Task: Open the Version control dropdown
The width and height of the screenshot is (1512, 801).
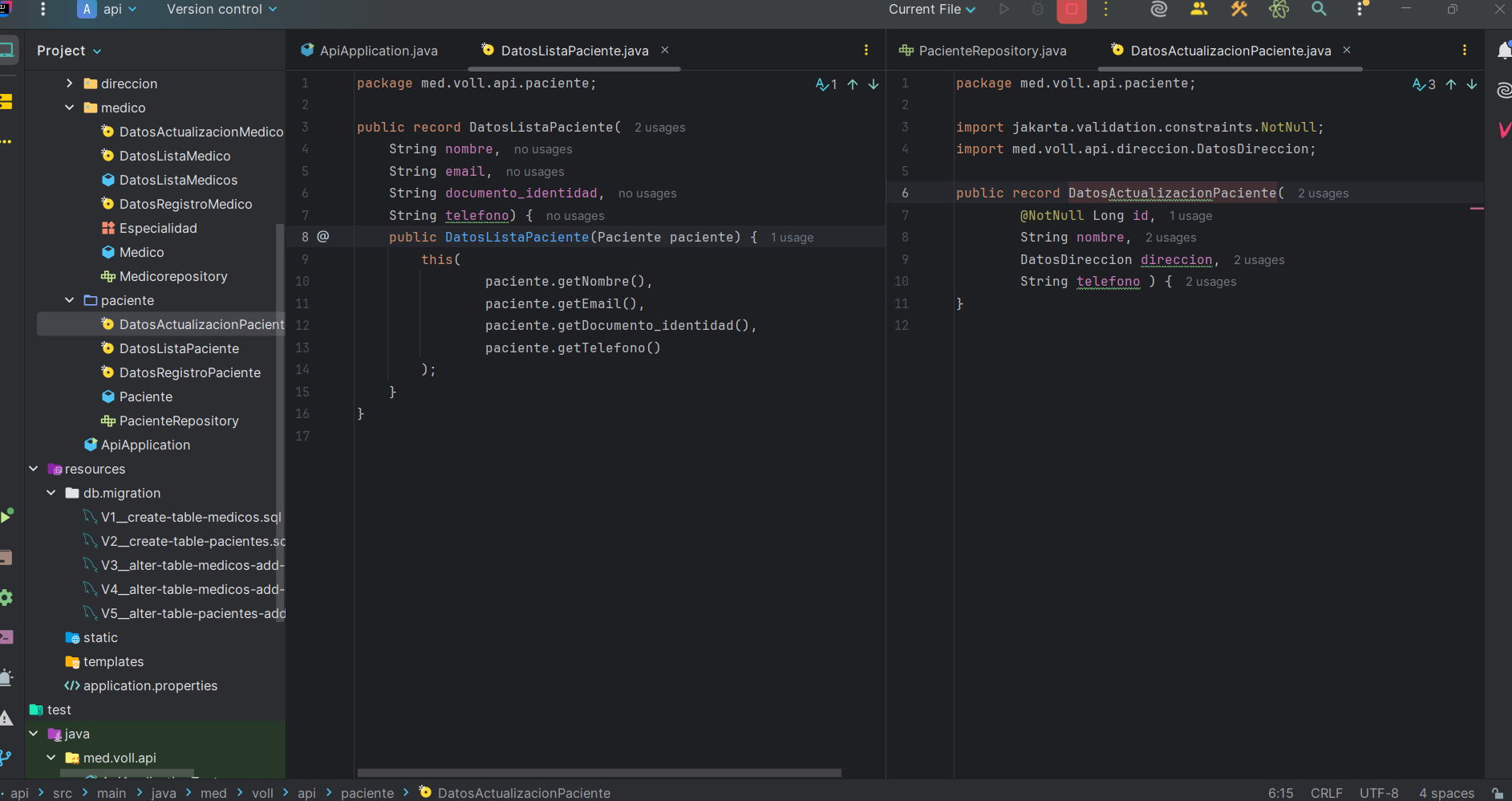Action: coord(221,9)
